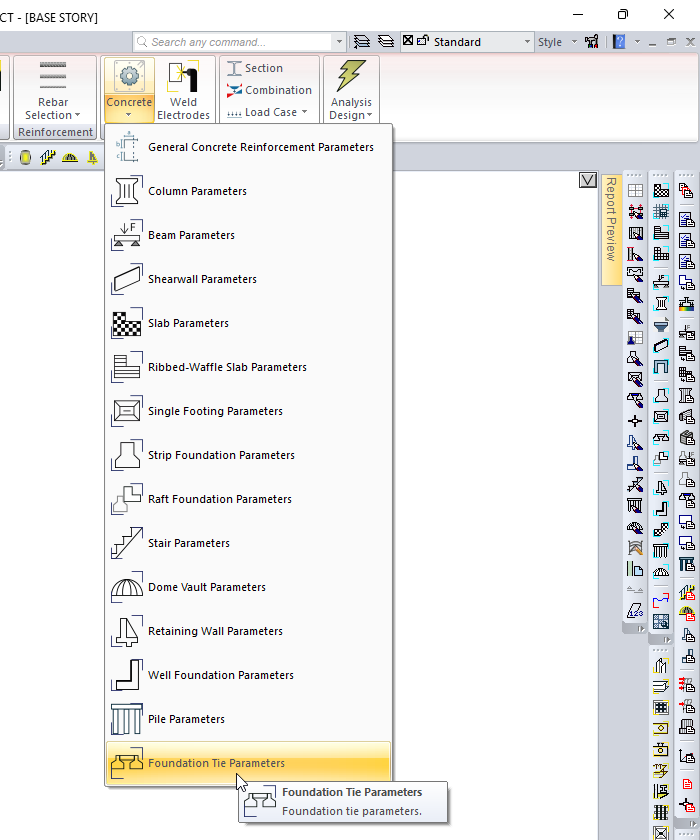Click the Combination button in ribbon
Viewport: 700px width, 840px height.
tap(269, 90)
